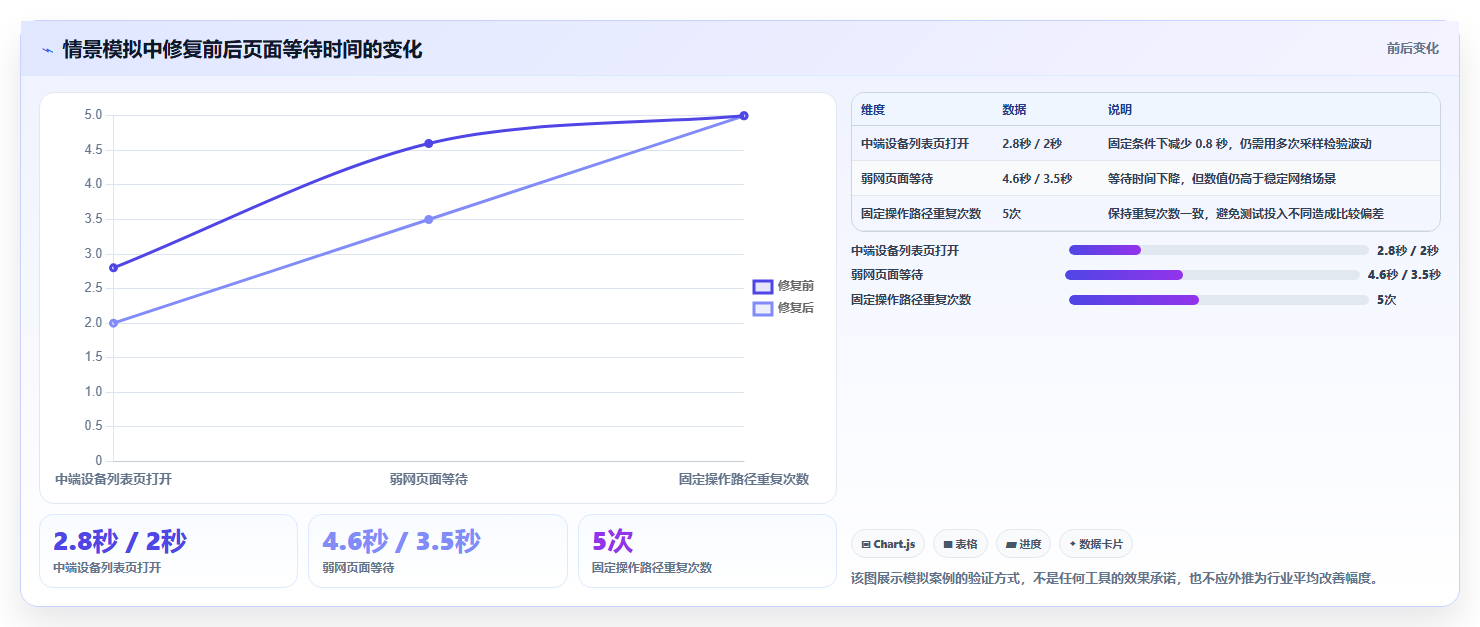Click the y-axis tick label 0.5
The image size is (1480, 627).
(x=93, y=426)
